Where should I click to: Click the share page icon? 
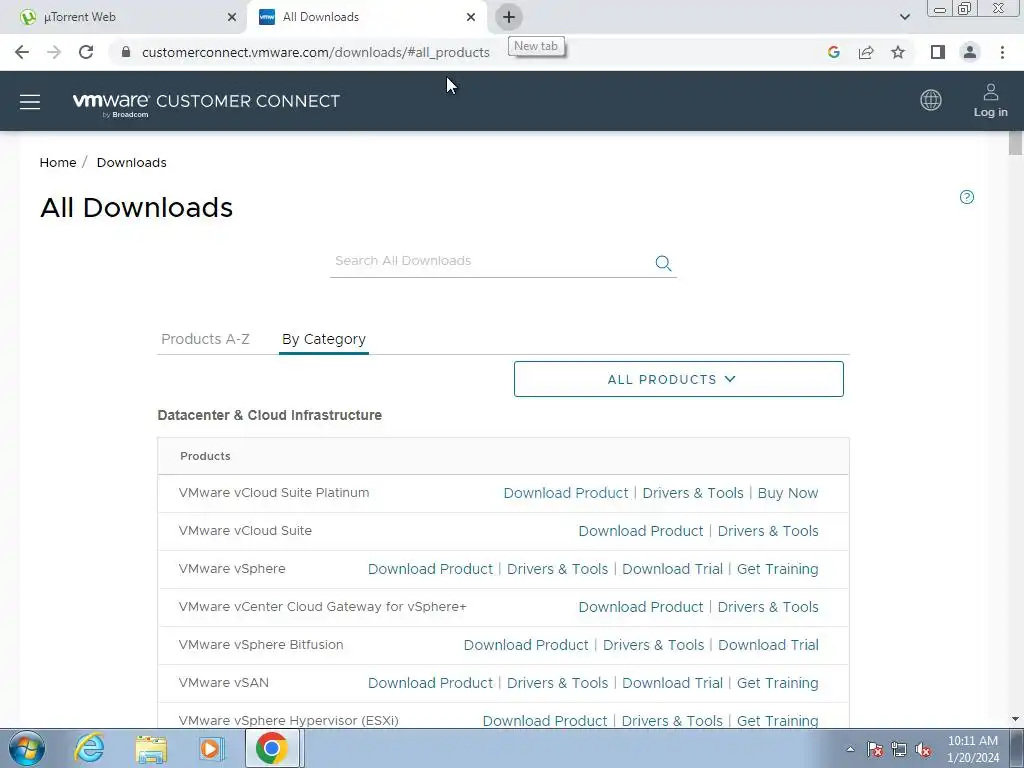coord(866,52)
